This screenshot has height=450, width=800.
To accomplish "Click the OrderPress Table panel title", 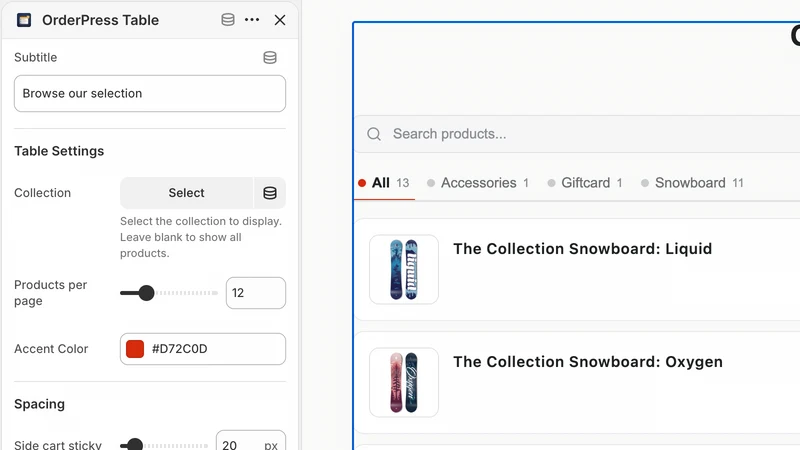I will click(x=101, y=20).
